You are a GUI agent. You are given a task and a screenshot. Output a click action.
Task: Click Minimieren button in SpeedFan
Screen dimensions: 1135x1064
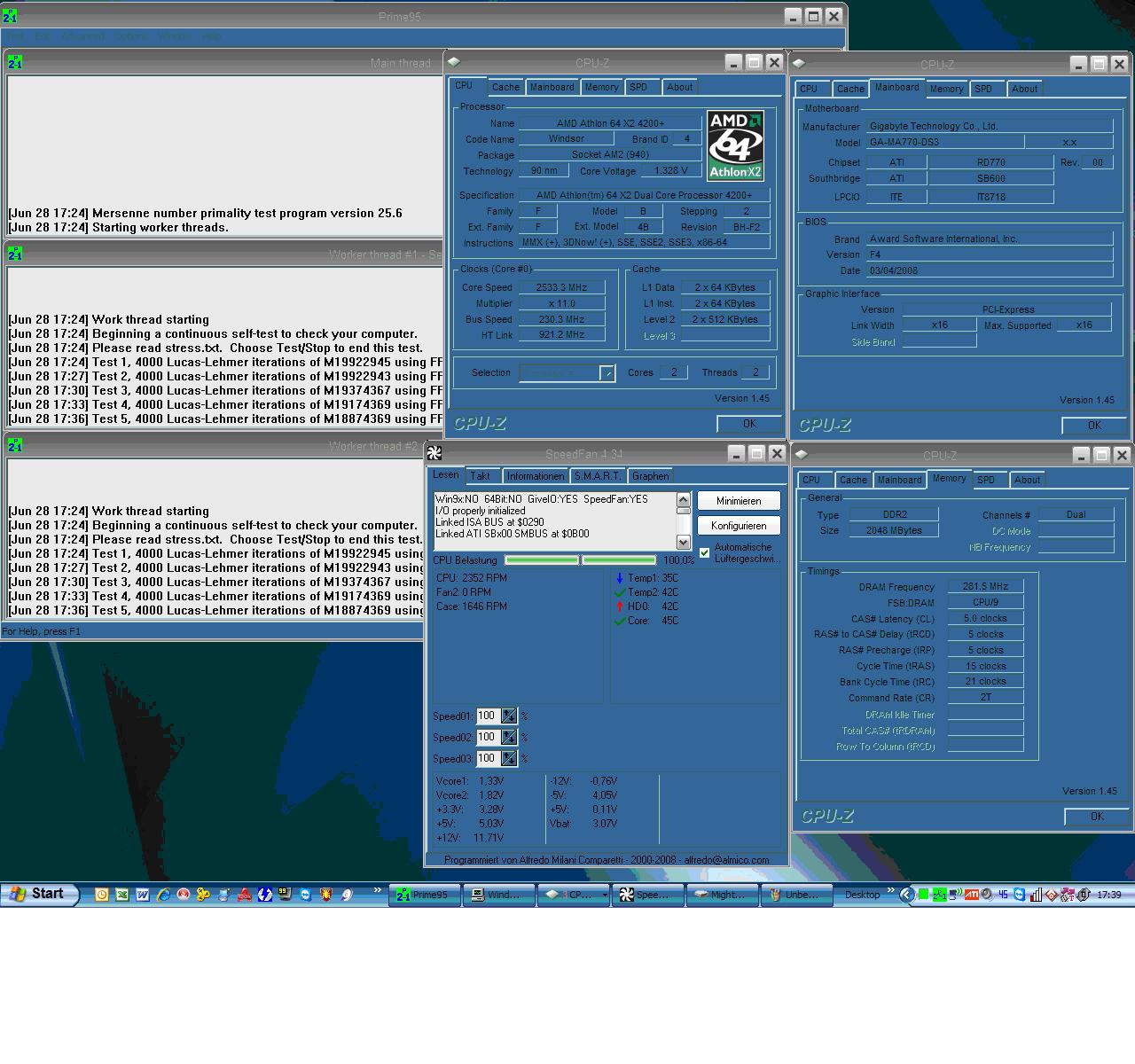point(739,501)
